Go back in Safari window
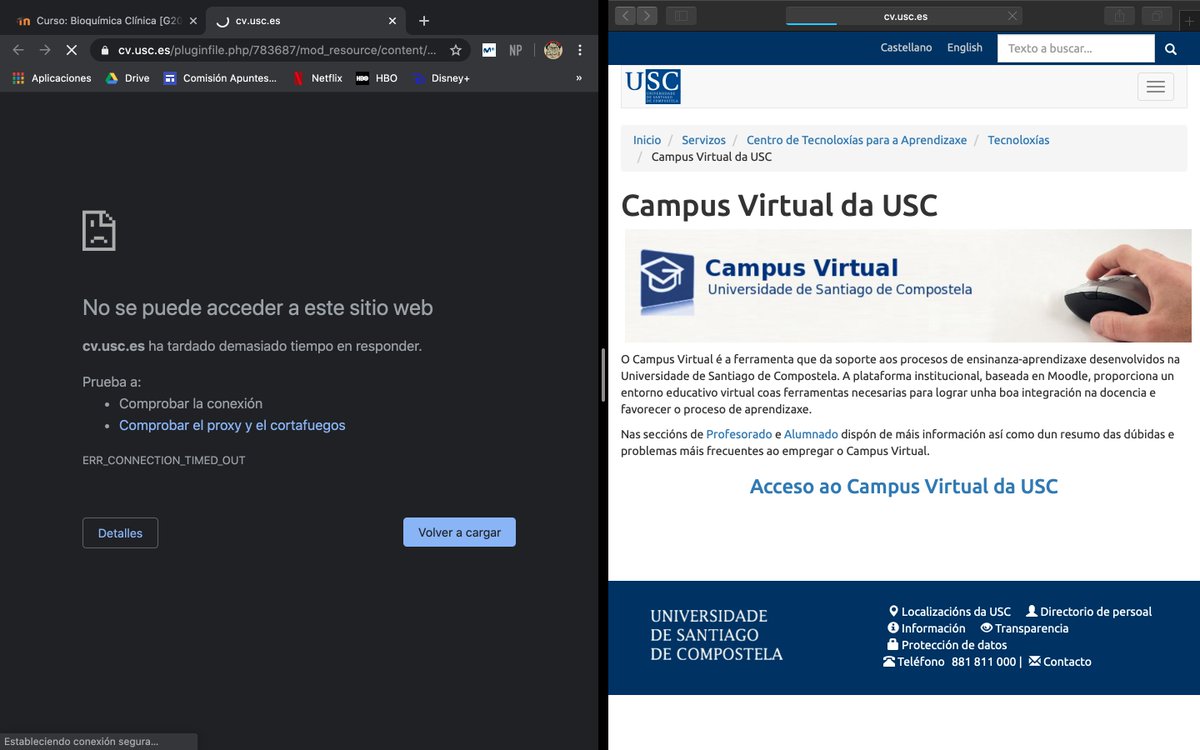This screenshot has width=1200, height=750. (x=626, y=15)
